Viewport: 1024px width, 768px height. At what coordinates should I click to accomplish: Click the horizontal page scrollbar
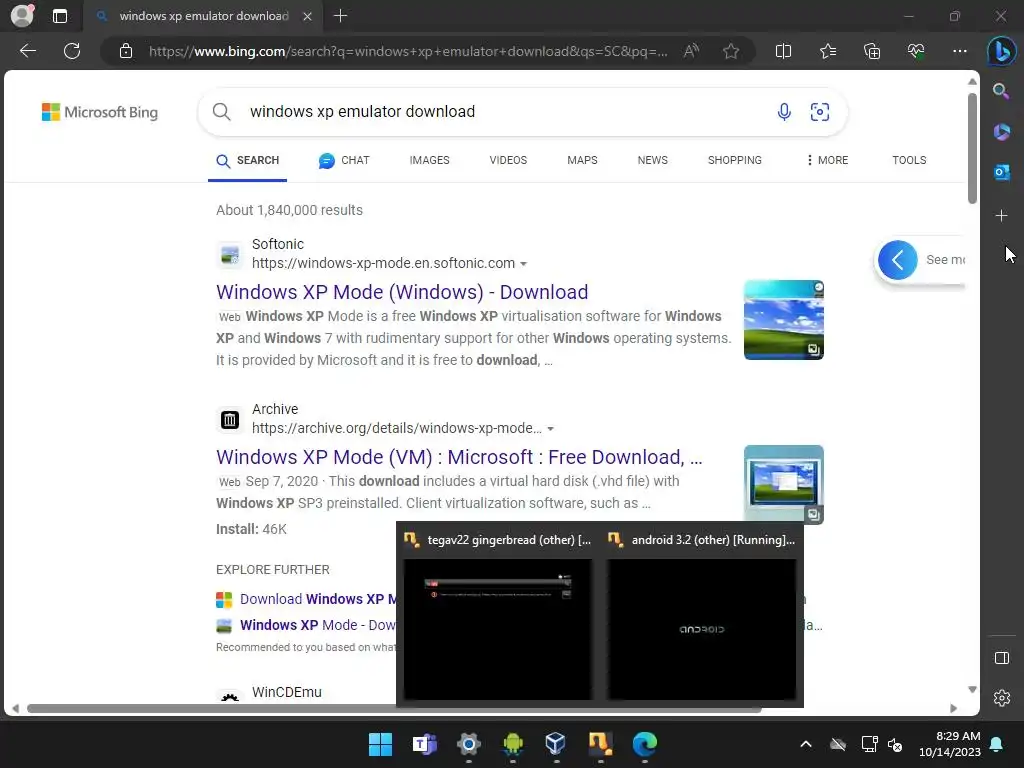pos(394,709)
